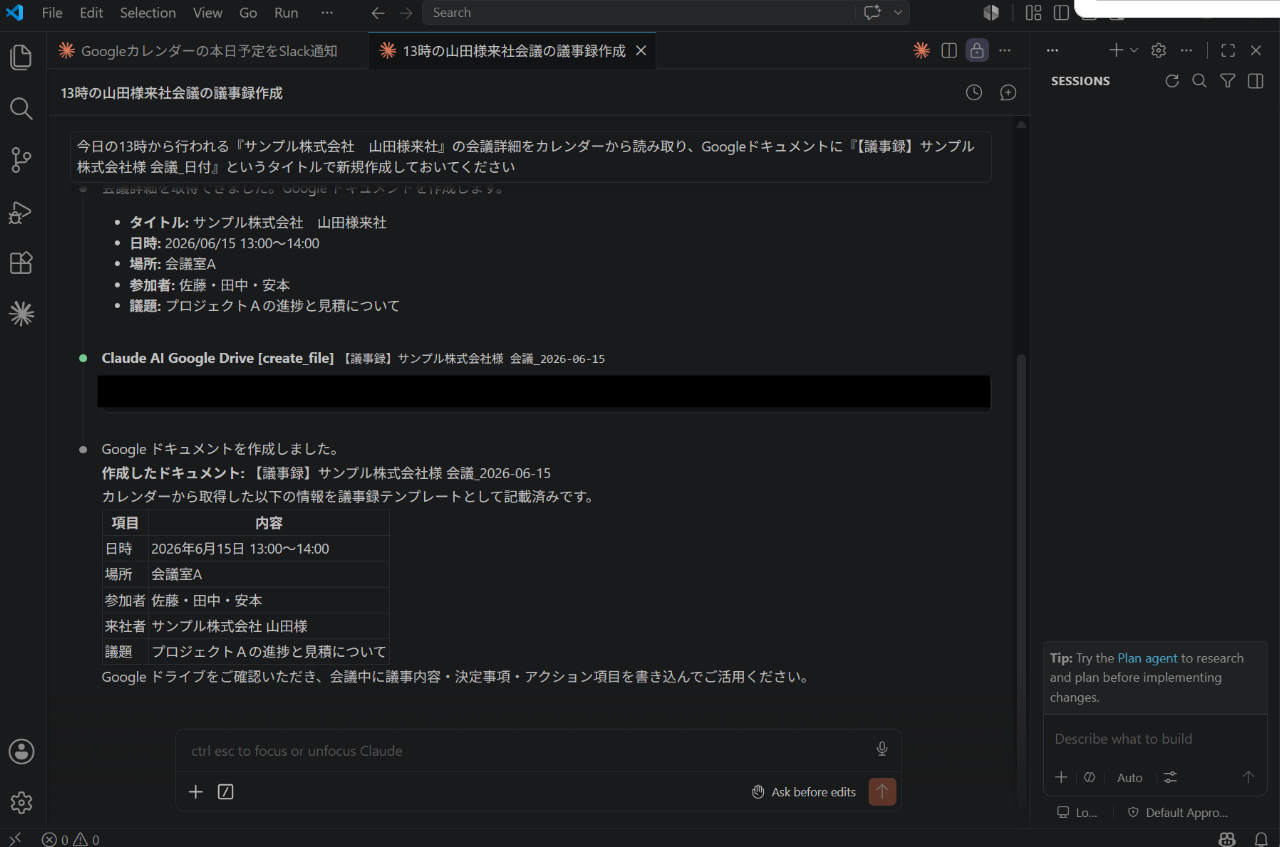Split the editor to the right
Image resolution: width=1280 pixels, height=847 pixels.
click(949, 51)
